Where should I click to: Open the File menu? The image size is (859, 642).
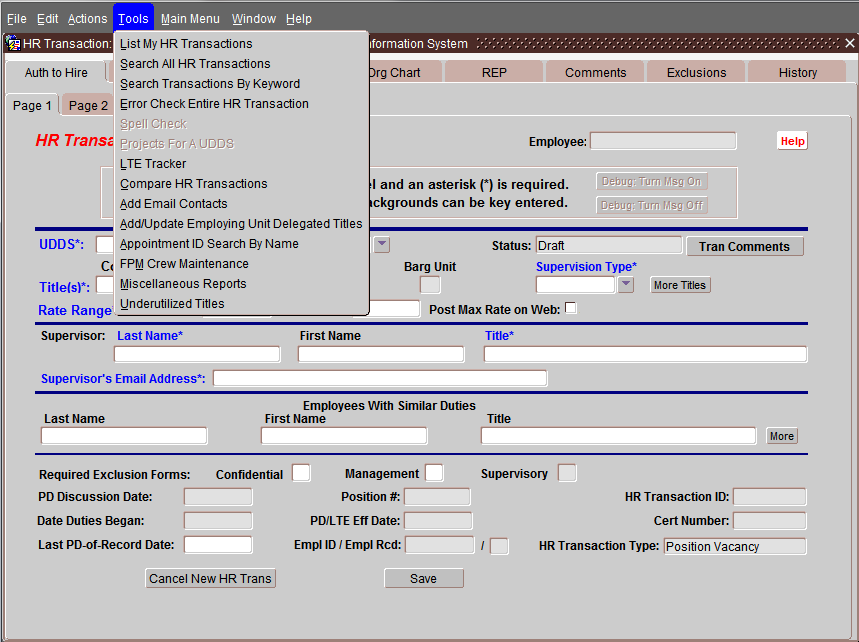coord(17,19)
